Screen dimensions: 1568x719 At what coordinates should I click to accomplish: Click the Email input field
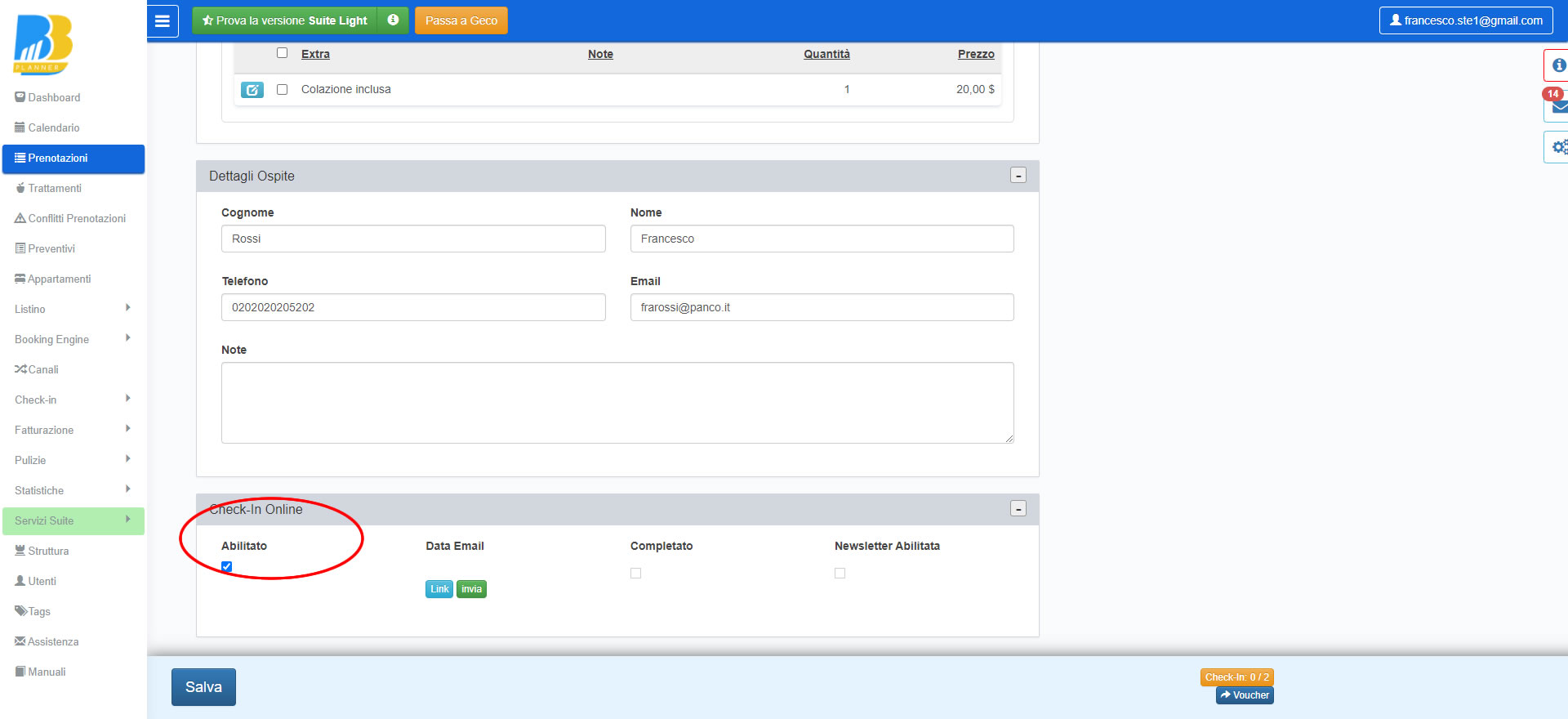(822, 307)
